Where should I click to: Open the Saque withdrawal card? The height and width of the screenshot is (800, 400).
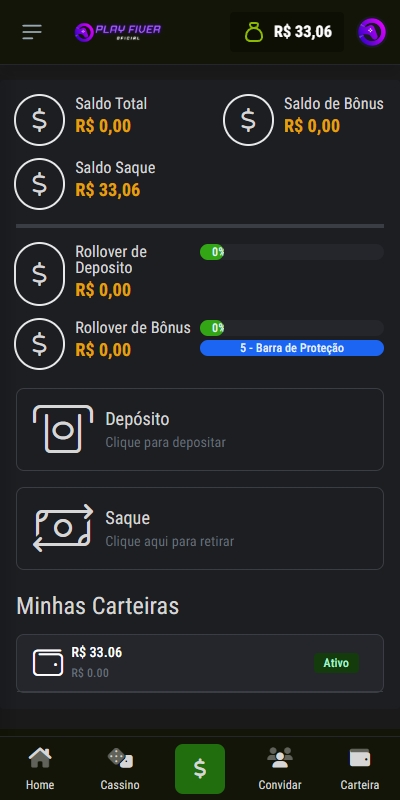pyautogui.click(x=200, y=529)
